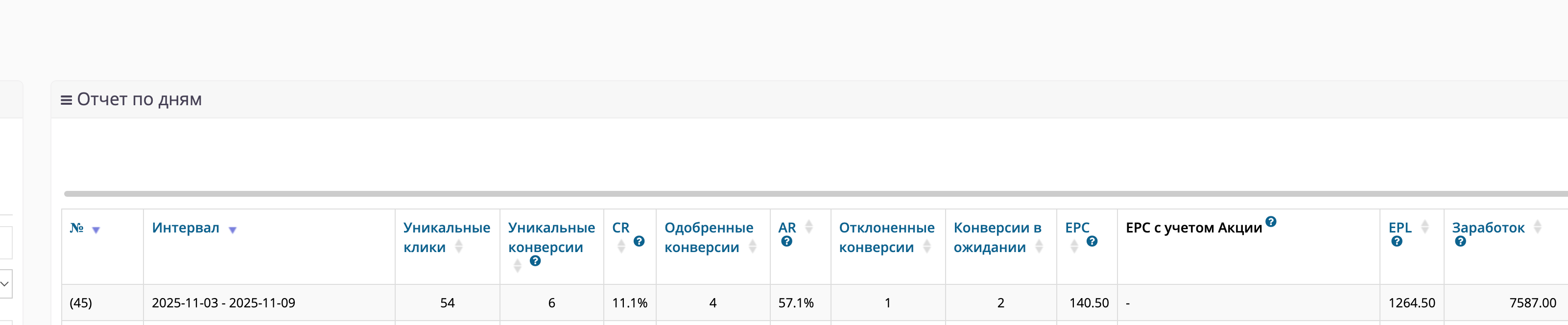Sort by Уникальные клики using arrows
This screenshot has width=1568, height=325.
point(459,247)
